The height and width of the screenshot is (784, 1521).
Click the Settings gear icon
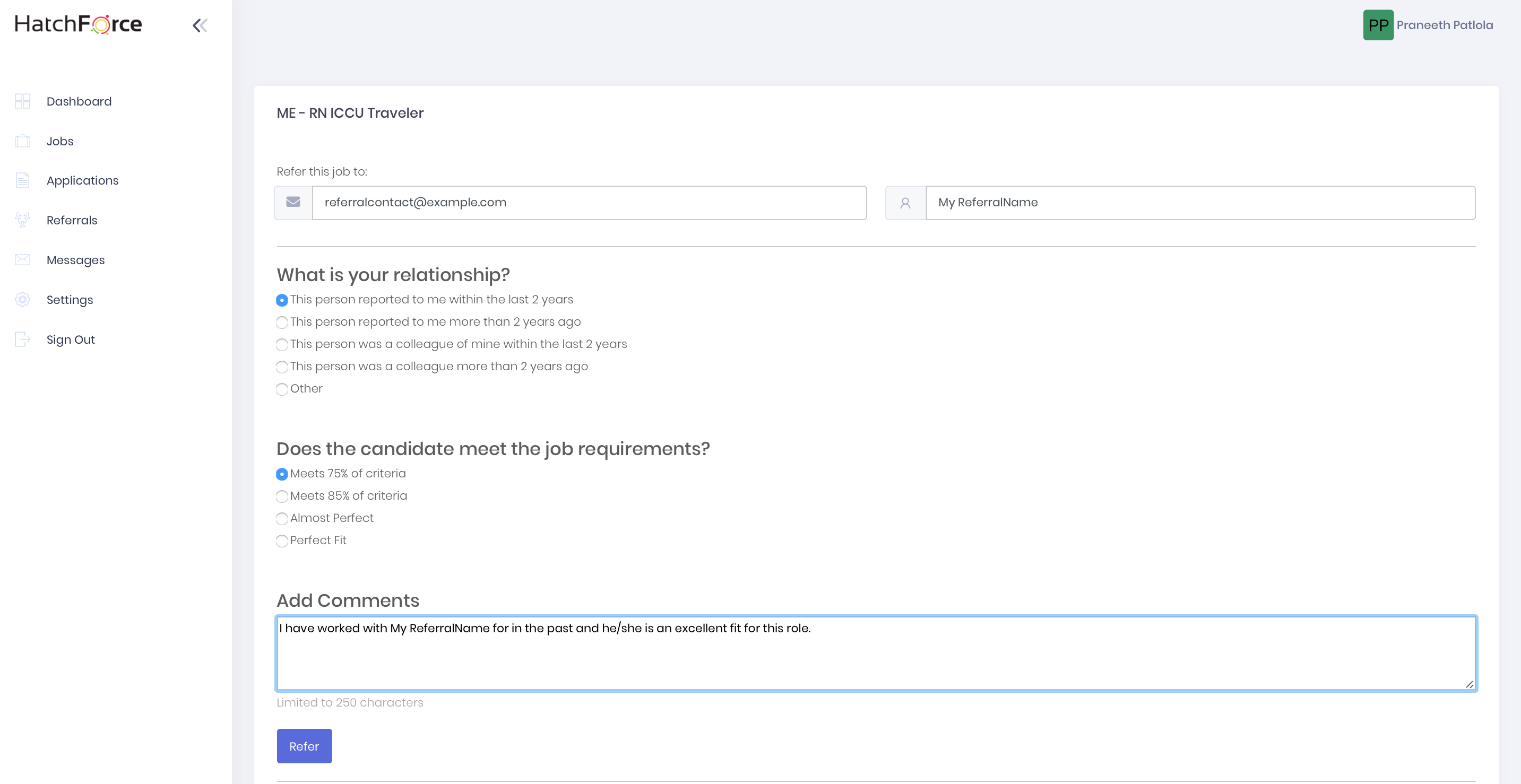tap(22, 299)
